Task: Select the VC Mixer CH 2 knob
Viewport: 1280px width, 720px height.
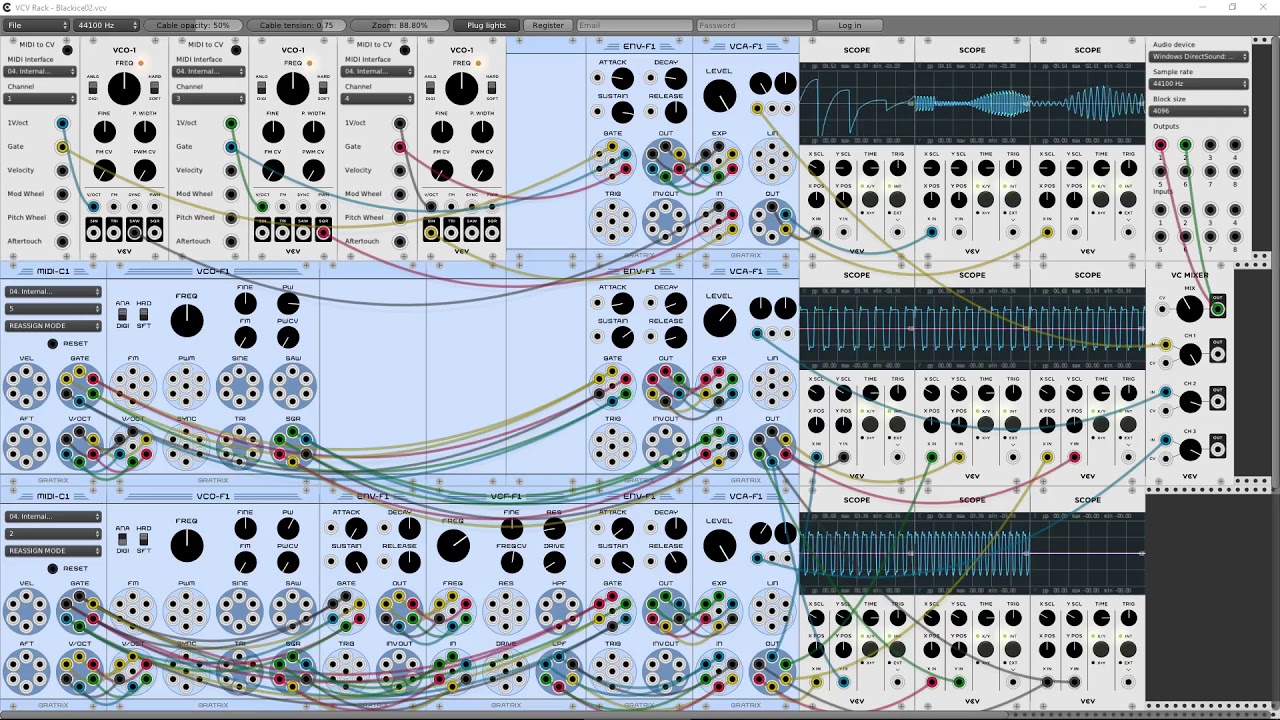Action: click(x=1190, y=402)
